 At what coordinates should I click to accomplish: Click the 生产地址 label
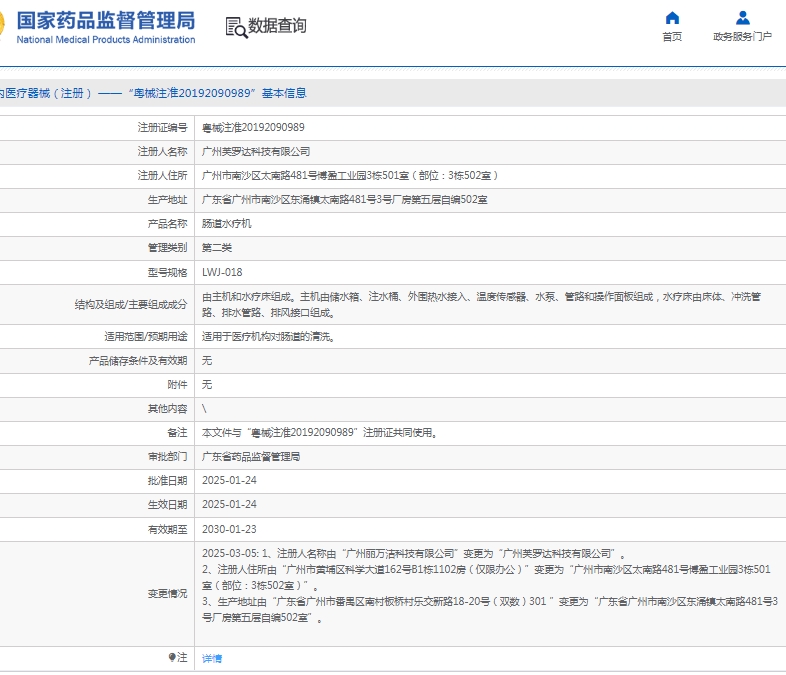click(x=167, y=200)
